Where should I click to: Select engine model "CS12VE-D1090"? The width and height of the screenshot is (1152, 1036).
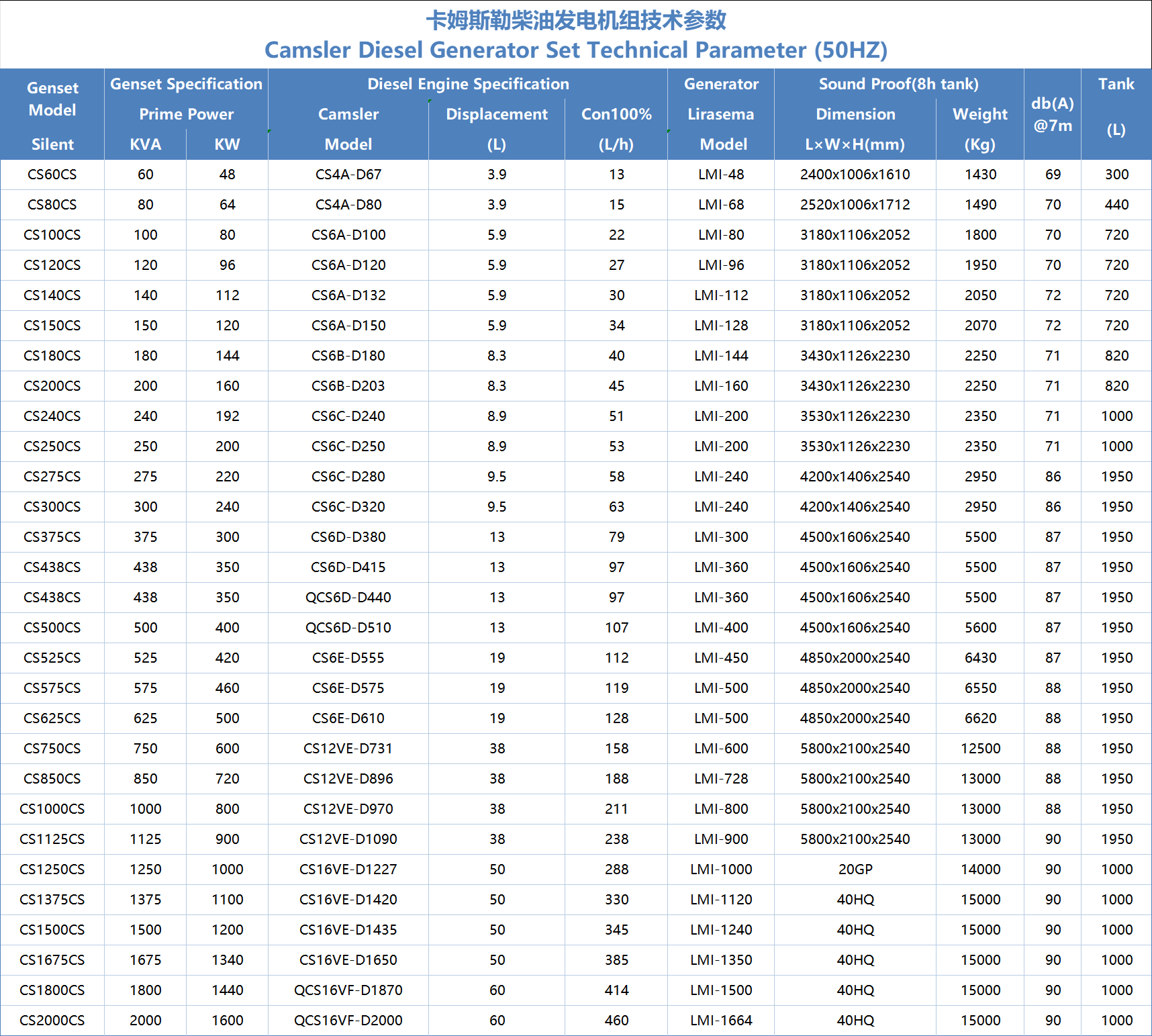pyautogui.click(x=348, y=839)
